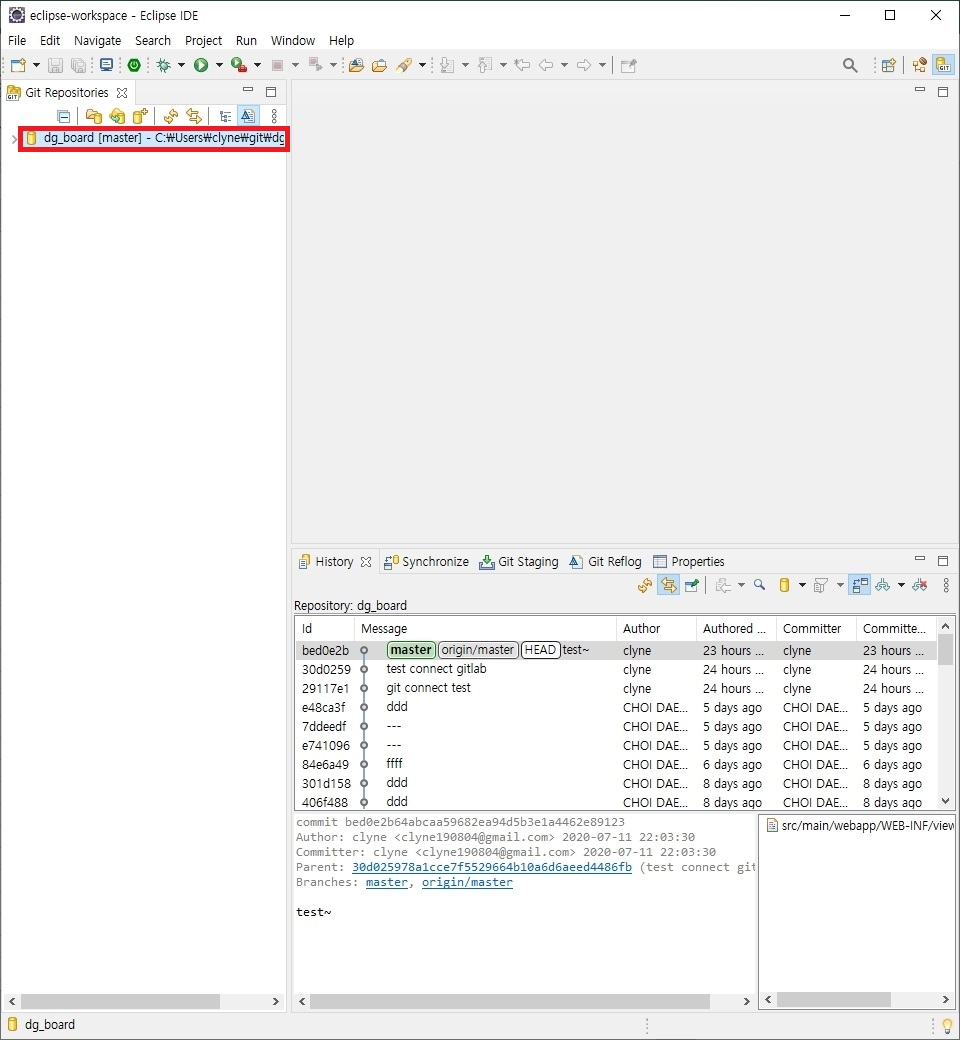The height and width of the screenshot is (1040, 960).
Task: Toggle comparing mode in History toolbar
Action: point(859,586)
